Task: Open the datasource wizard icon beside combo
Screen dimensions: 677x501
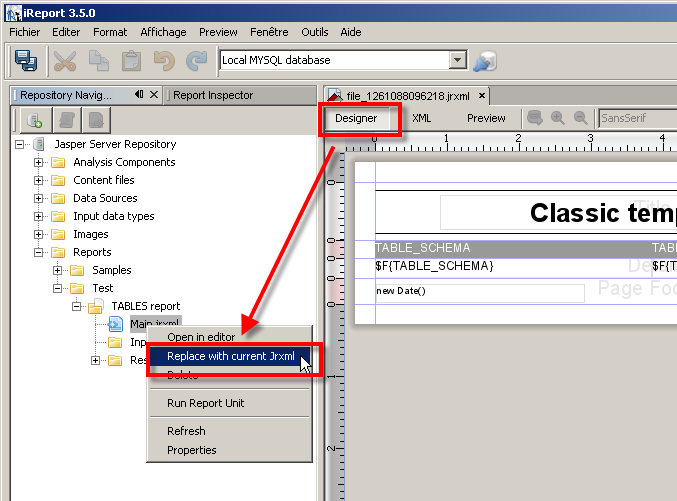Action: [x=485, y=61]
